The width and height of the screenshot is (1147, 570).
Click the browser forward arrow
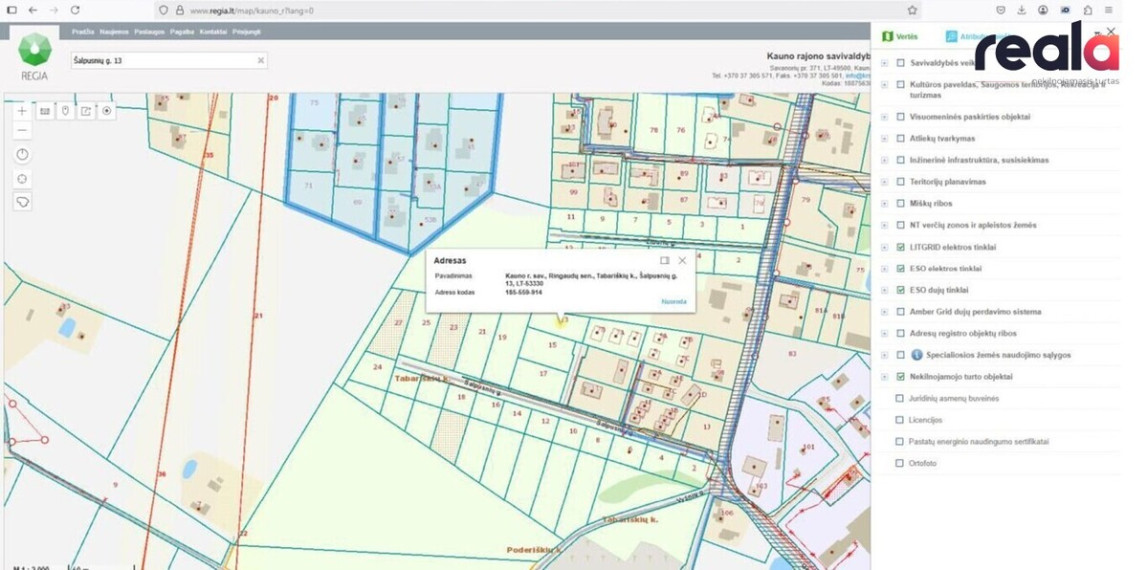[x=53, y=10]
